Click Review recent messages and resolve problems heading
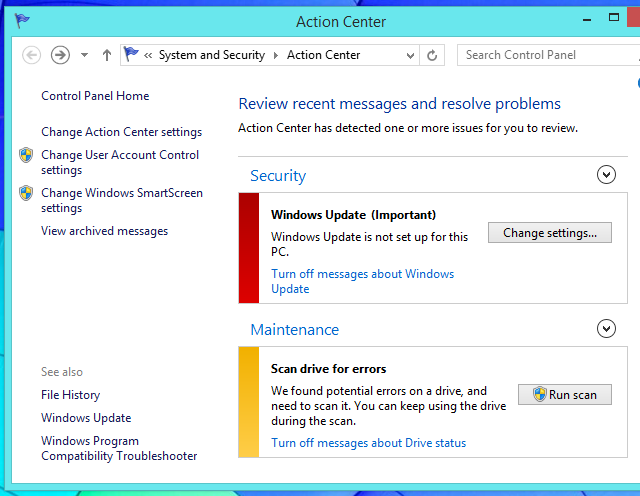The width and height of the screenshot is (640, 496). tap(400, 104)
